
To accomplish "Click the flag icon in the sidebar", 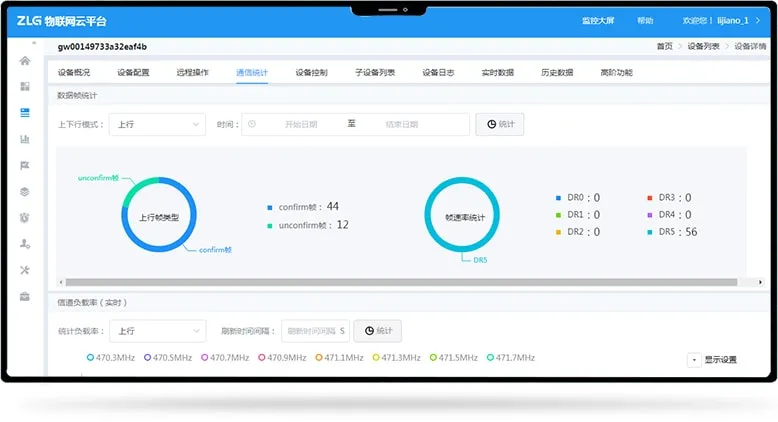I will pyautogui.click(x=25, y=165).
